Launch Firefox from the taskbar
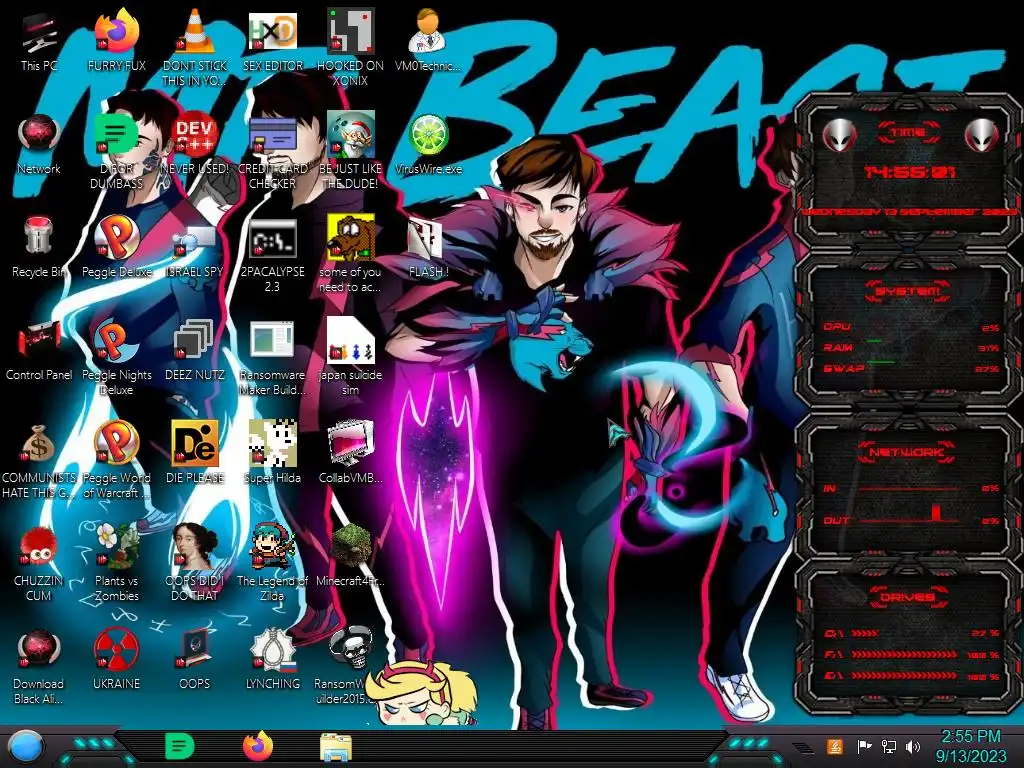1024x768 pixels. 258,746
